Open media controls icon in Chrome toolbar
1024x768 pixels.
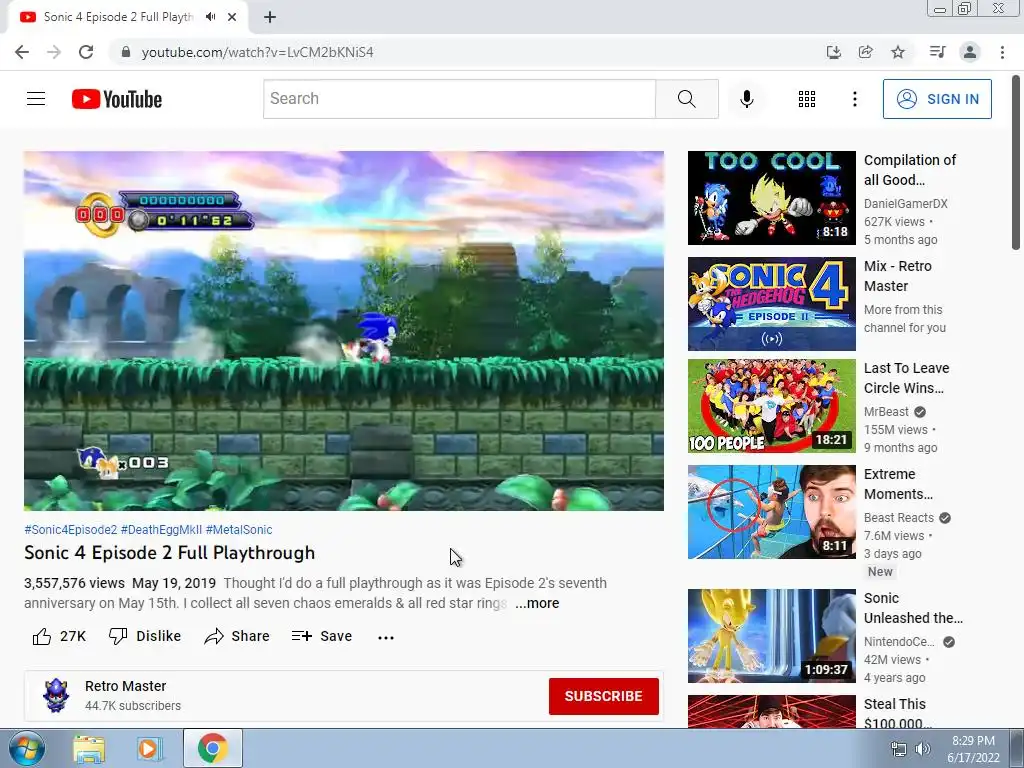coord(937,52)
